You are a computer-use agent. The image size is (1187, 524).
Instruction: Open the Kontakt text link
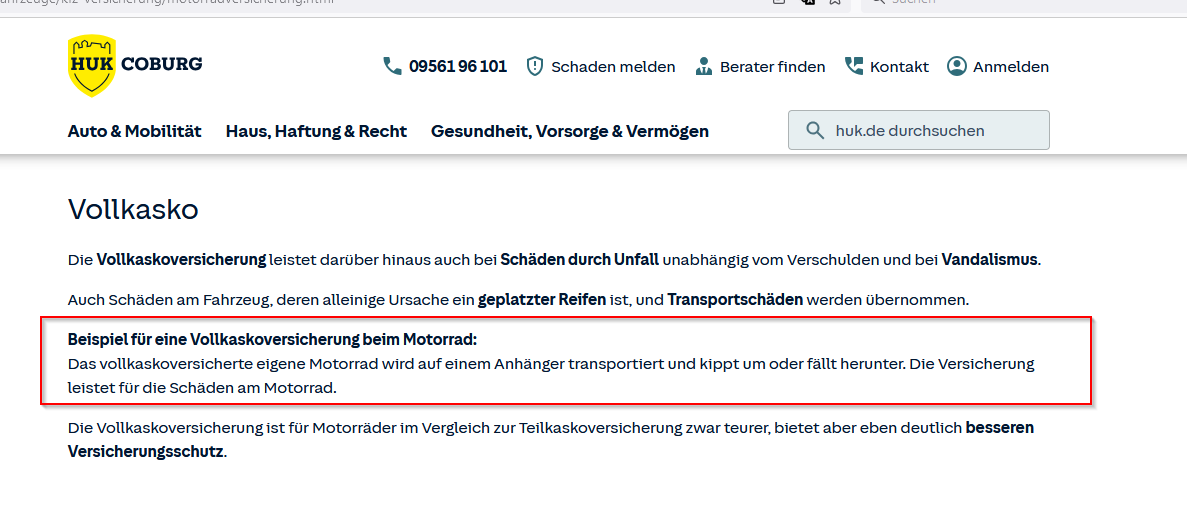tap(899, 67)
